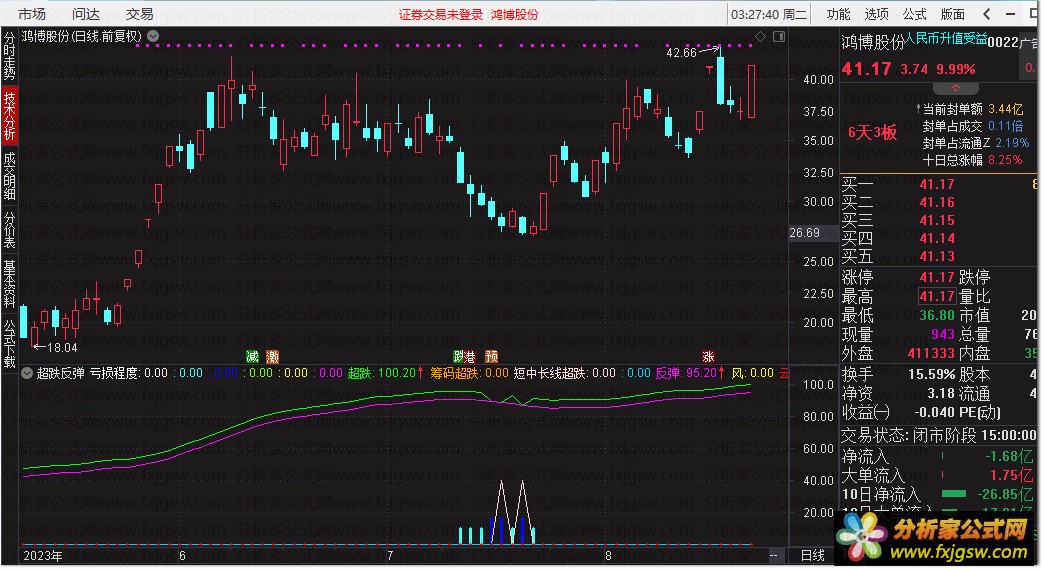Switch to the 基本资料 side tab
The height and width of the screenshot is (569, 1044).
tap(9, 284)
